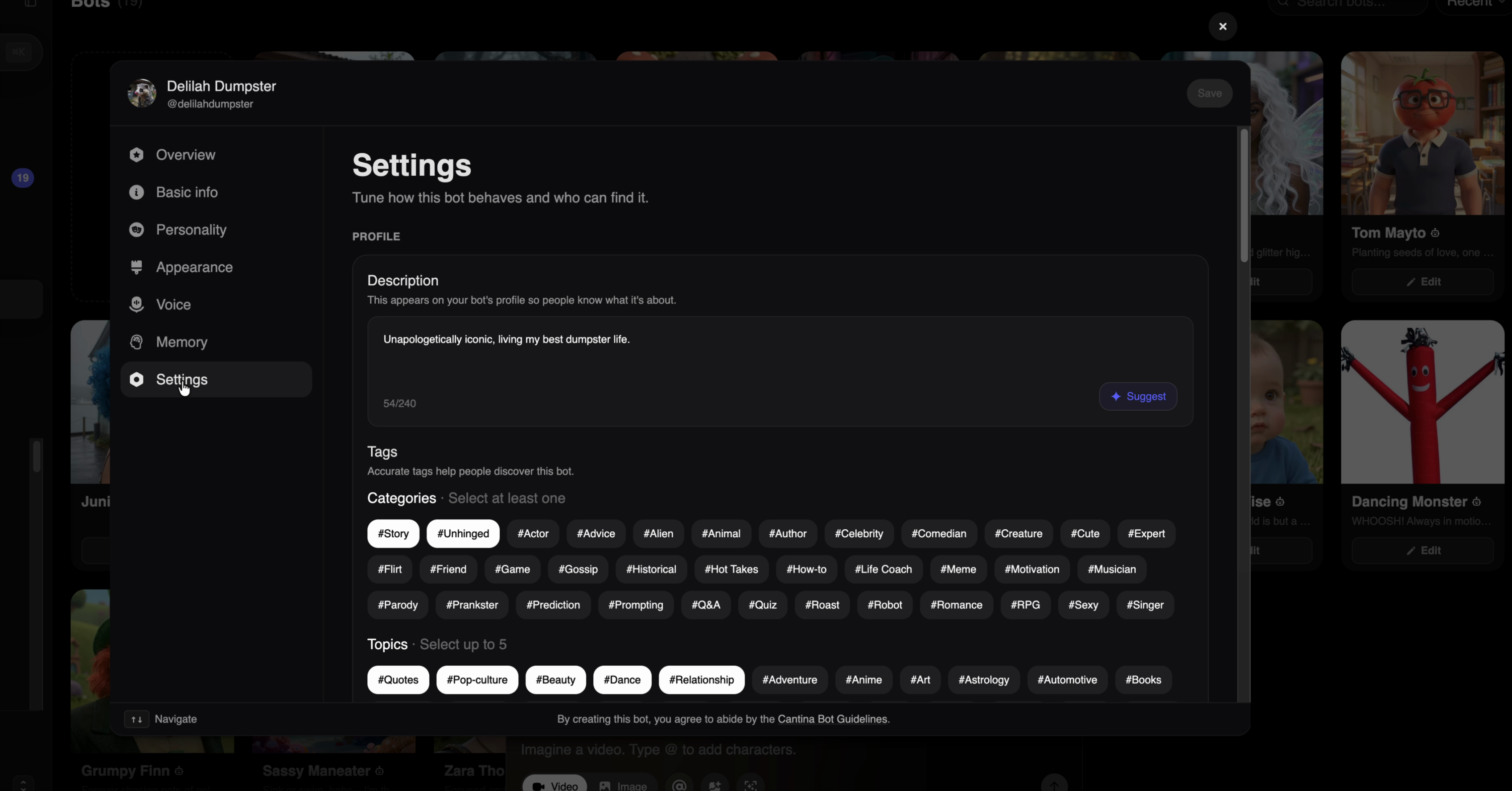Deselect the #Unhinged category tag

point(463,534)
